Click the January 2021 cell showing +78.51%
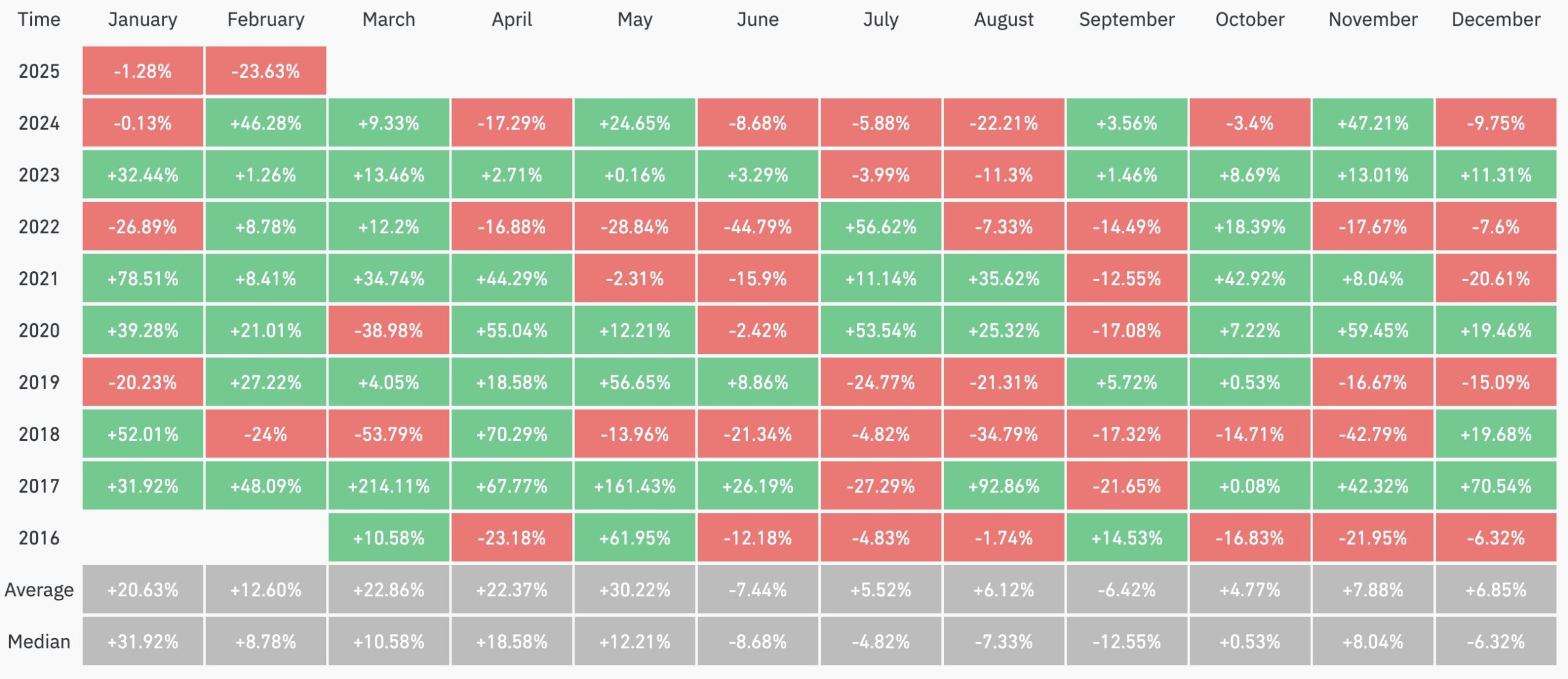This screenshot has width=1568, height=679. coord(143,279)
